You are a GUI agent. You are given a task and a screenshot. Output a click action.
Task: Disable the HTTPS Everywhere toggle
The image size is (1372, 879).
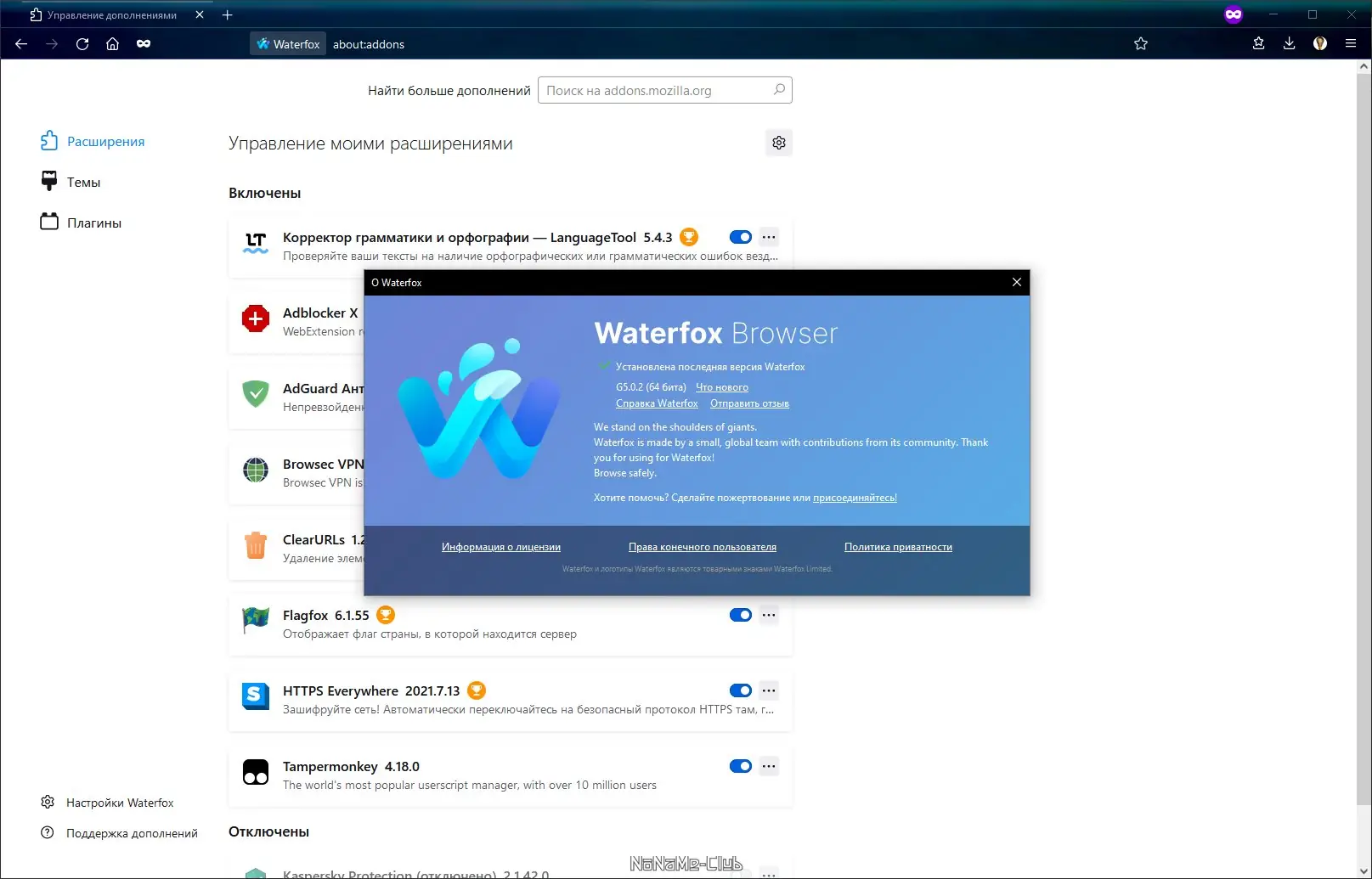pyautogui.click(x=741, y=690)
